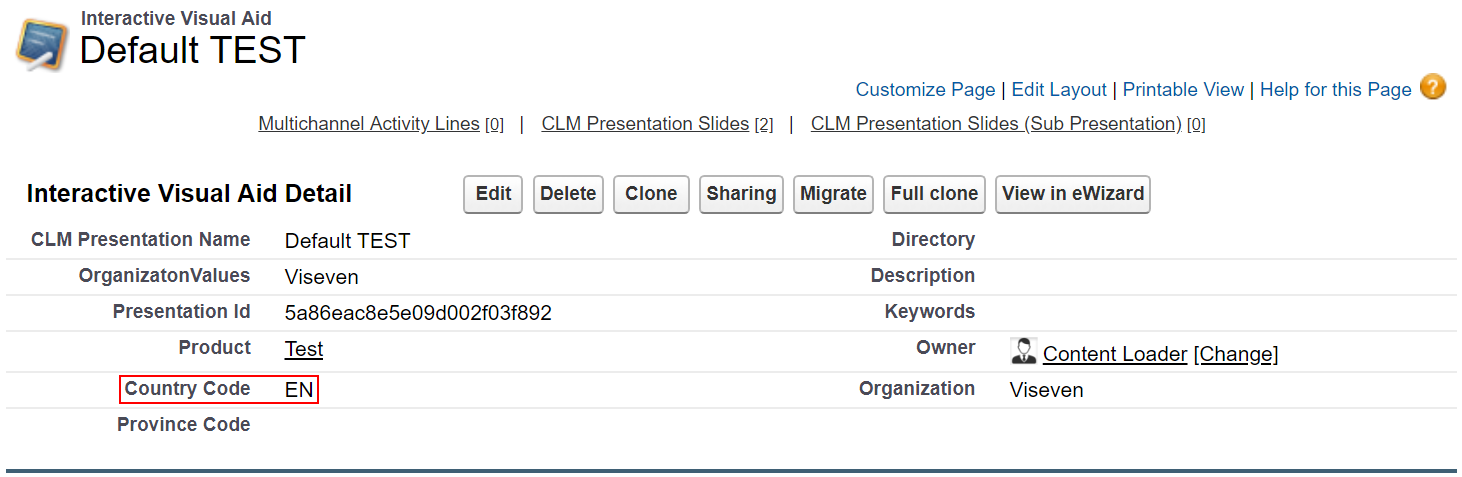Click the orange help question mark icon
Viewport: 1462px width, 477px height.
point(1432,88)
